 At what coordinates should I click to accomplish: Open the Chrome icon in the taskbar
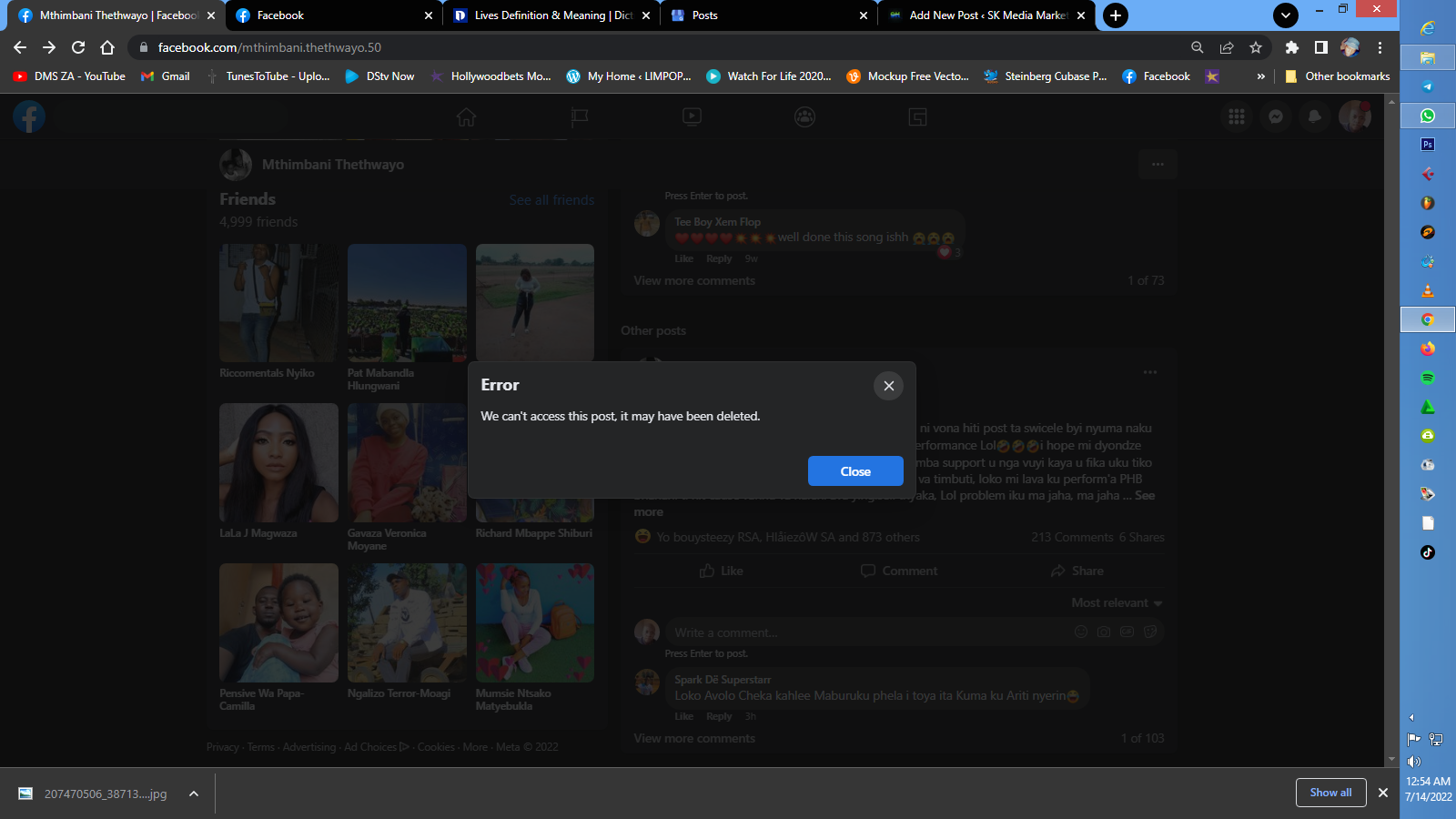point(1428,319)
